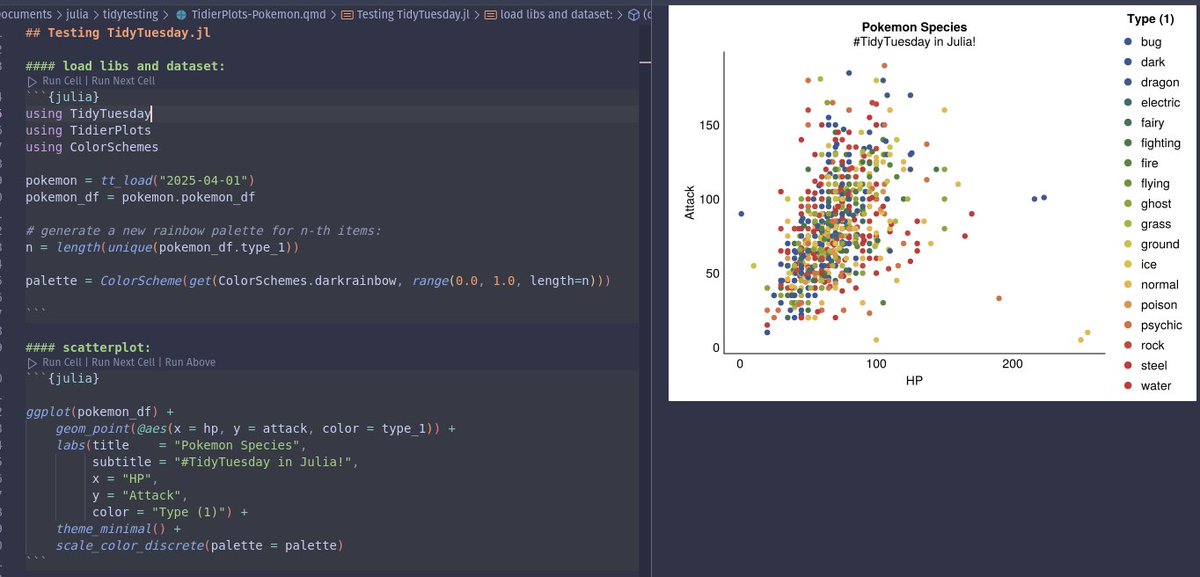Click the 'steel' legend label

(x=1154, y=366)
